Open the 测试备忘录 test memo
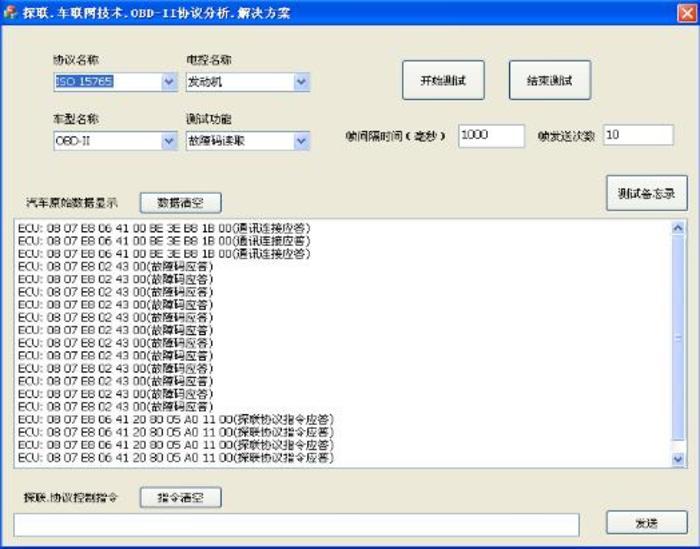The height and width of the screenshot is (549, 700). tap(646, 193)
